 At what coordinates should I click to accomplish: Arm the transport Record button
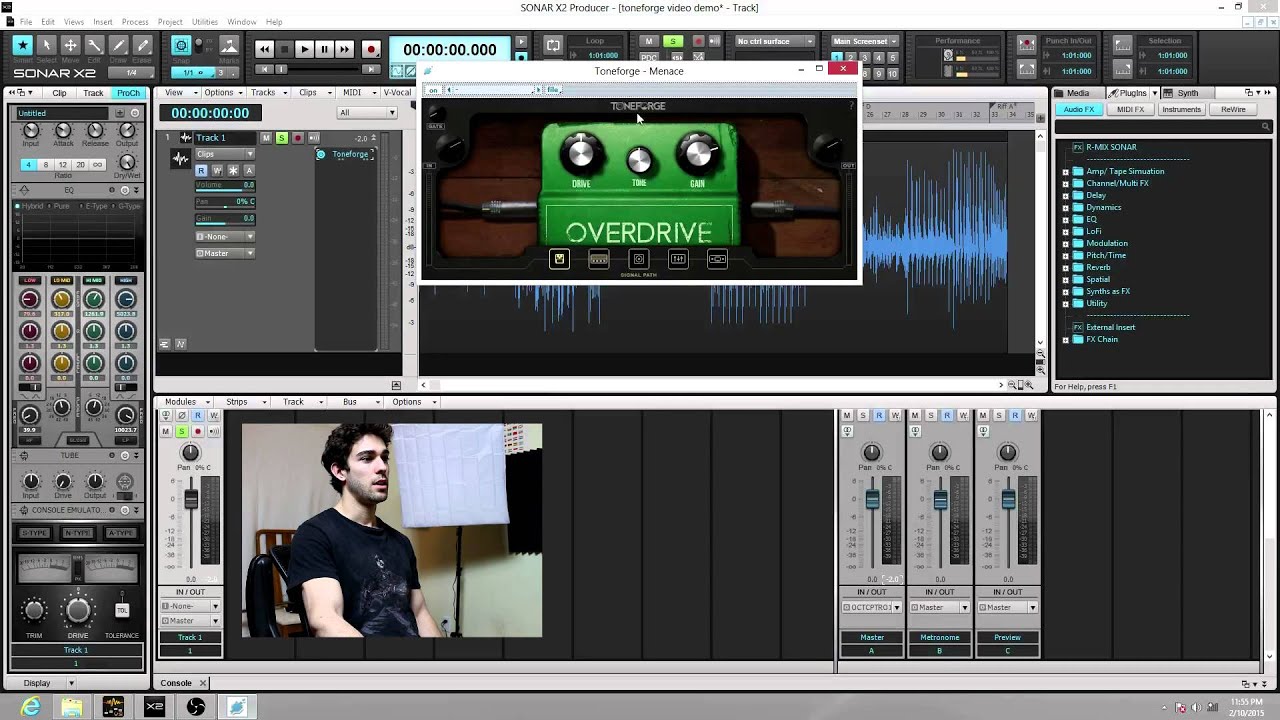click(371, 49)
